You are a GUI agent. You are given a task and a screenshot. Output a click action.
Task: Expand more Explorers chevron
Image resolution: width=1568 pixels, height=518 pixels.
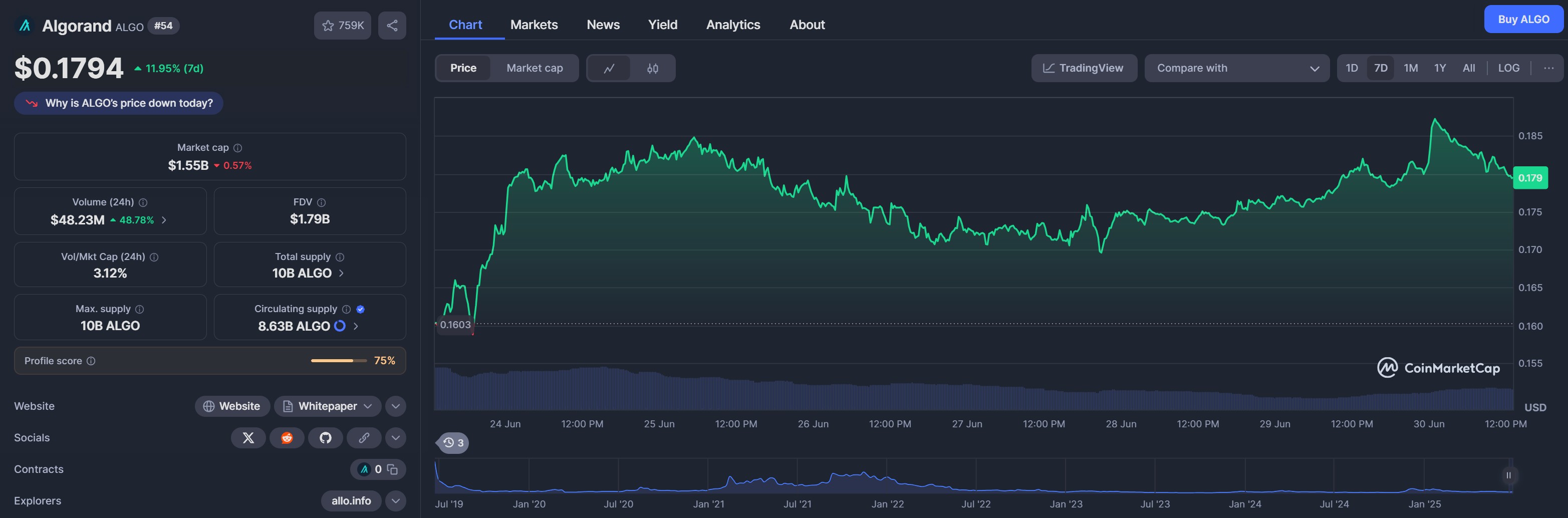click(x=396, y=501)
